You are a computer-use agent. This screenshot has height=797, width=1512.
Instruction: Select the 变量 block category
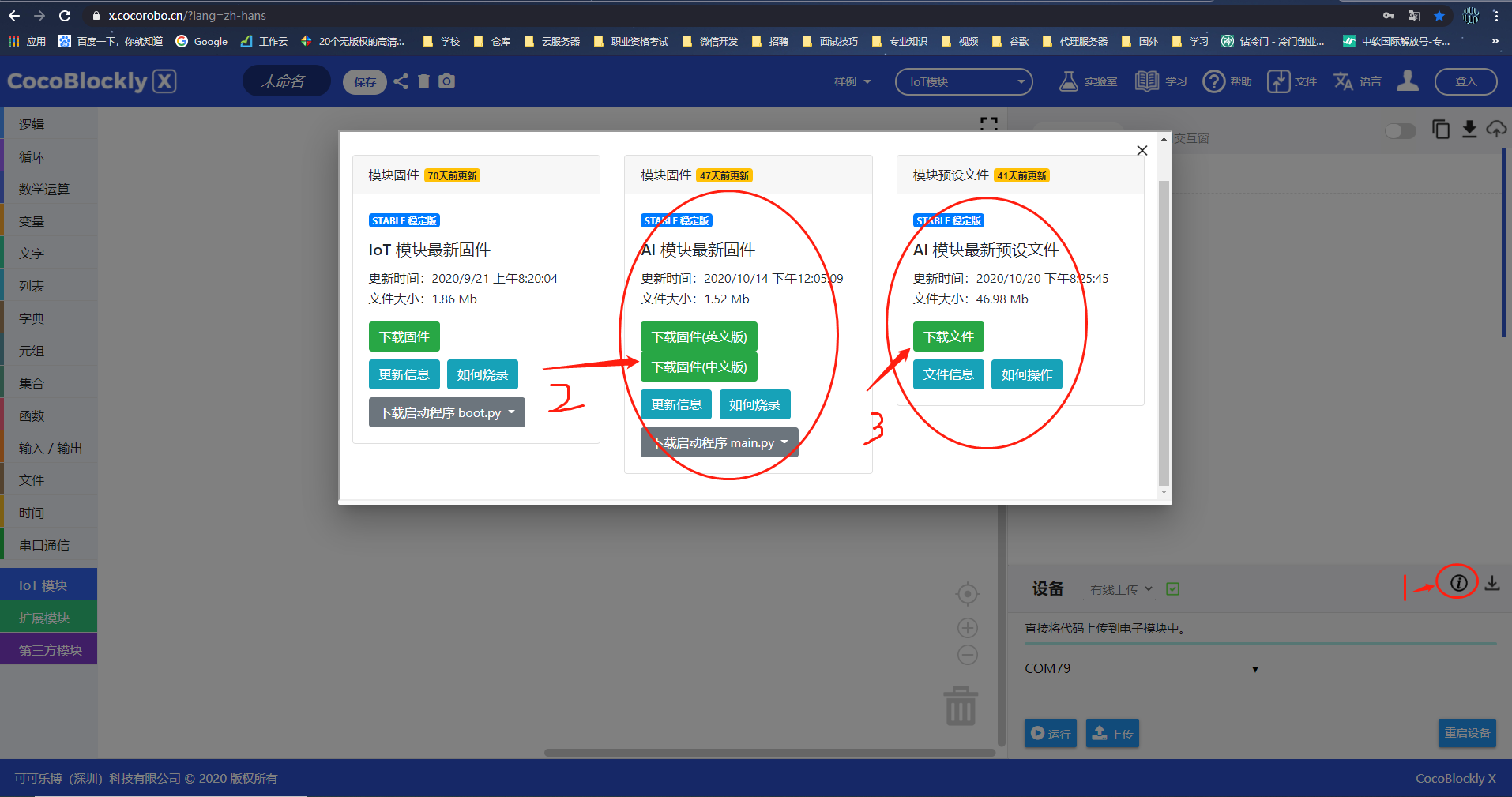tap(49, 221)
